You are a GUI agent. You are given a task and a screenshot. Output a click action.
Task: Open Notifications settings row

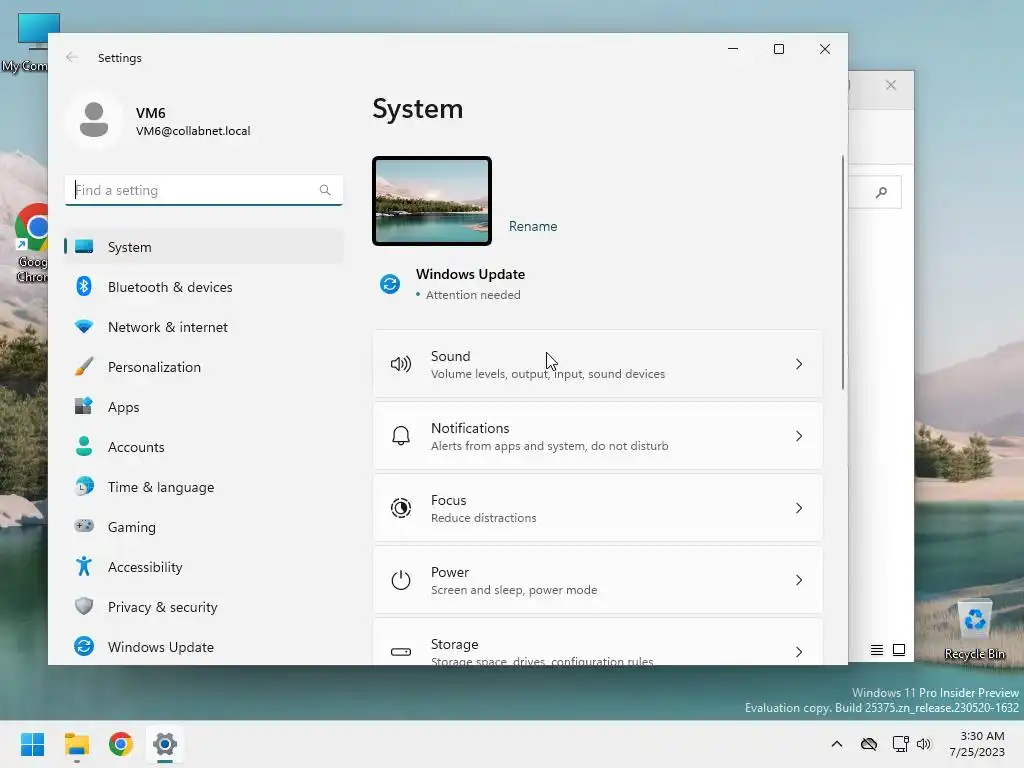pos(598,436)
